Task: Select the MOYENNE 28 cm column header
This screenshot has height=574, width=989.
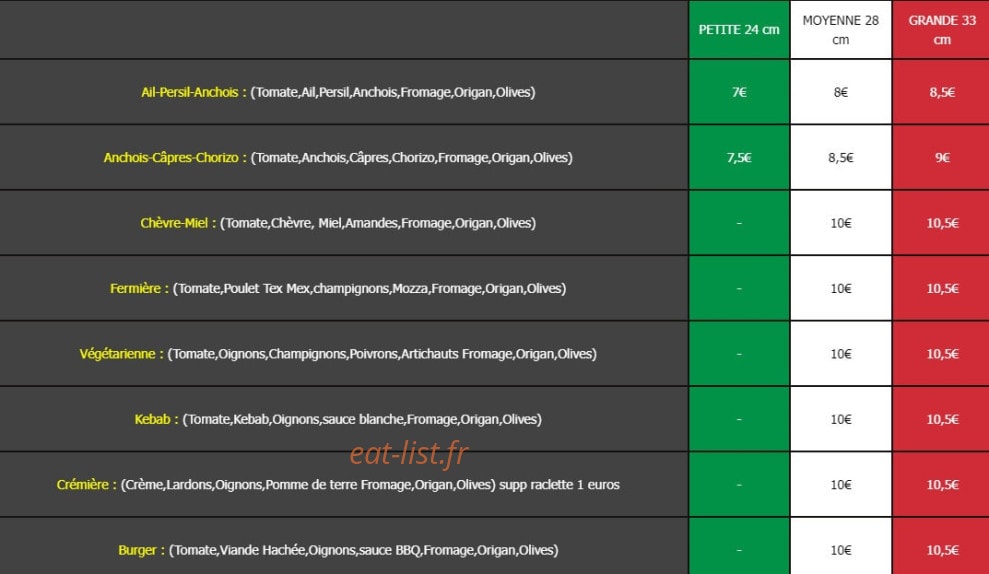Action: click(840, 30)
